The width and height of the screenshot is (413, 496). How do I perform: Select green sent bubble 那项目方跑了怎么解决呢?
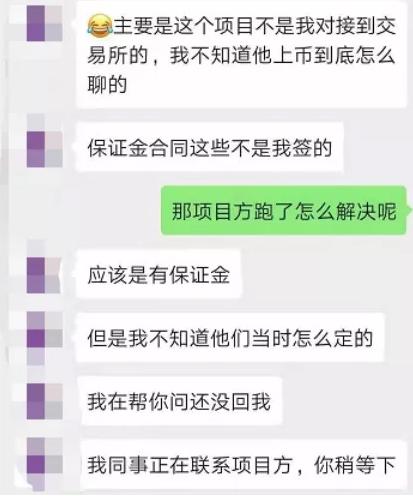[284, 211]
